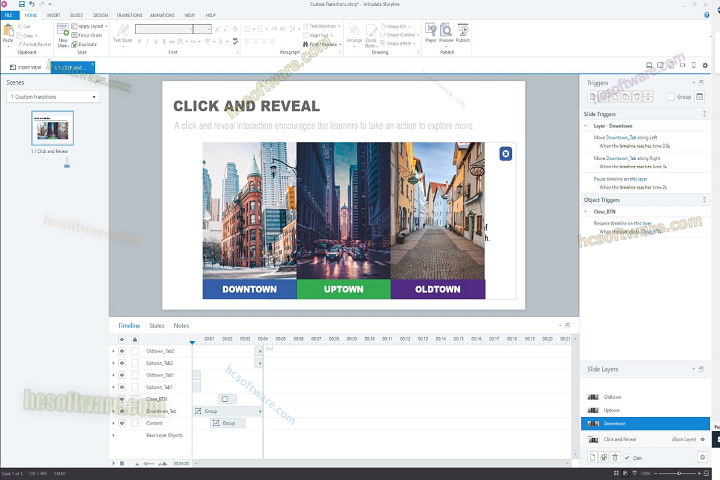Screen dimensions: 720x480
Task: Lock the Oldtown_Tab2 timeline row
Action: (135, 351)
